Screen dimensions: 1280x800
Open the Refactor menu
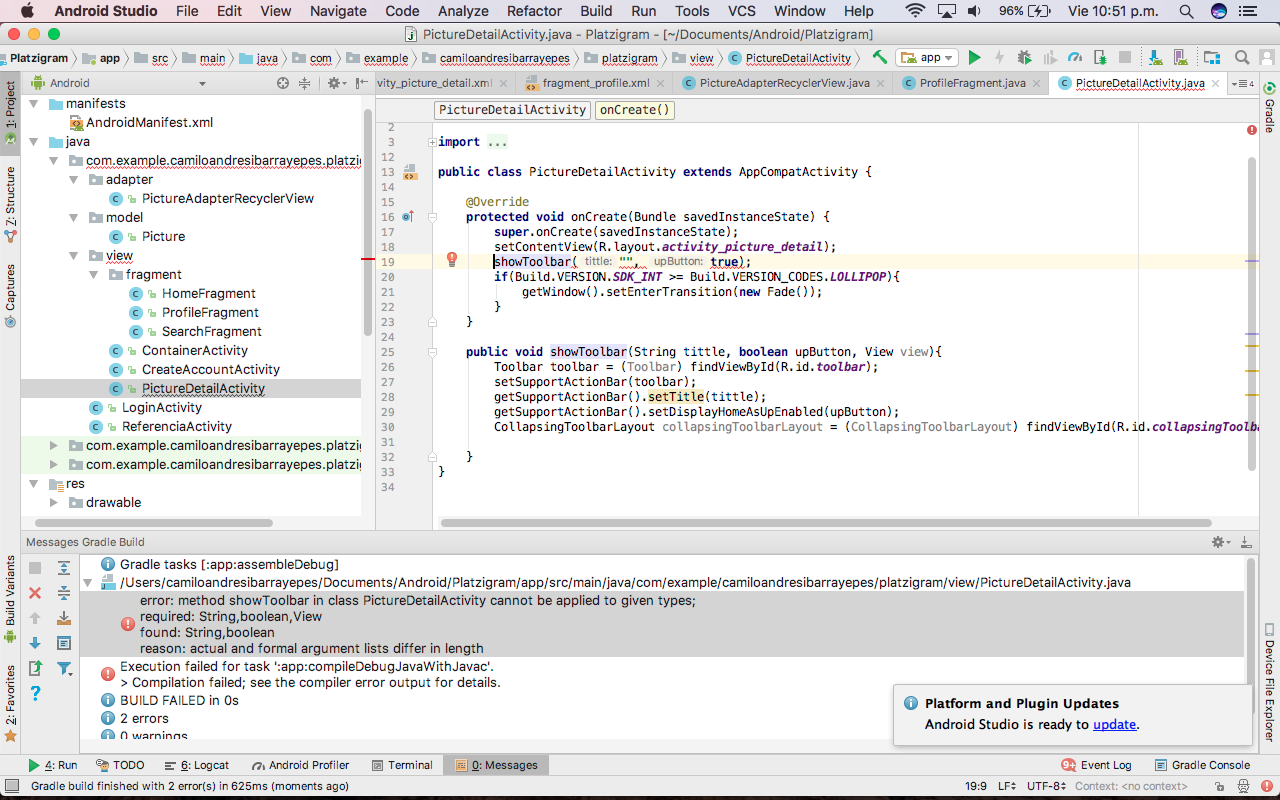534,11
